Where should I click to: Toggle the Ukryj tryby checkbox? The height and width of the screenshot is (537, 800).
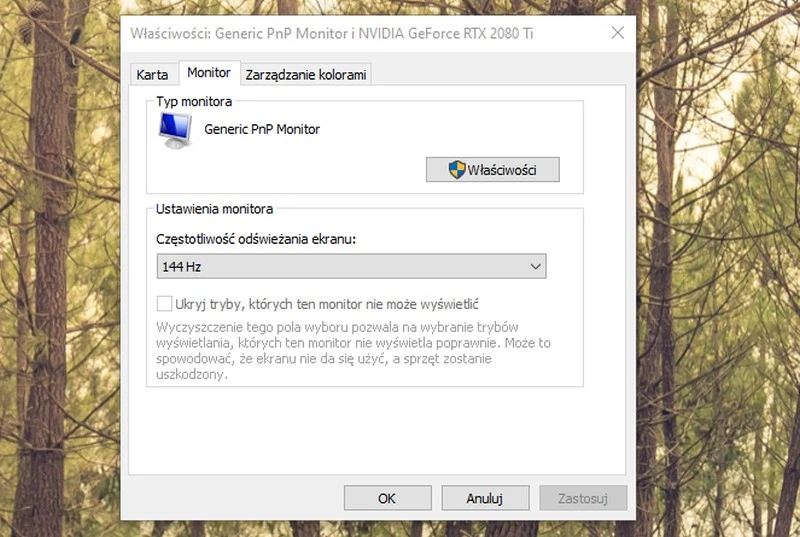165,304
